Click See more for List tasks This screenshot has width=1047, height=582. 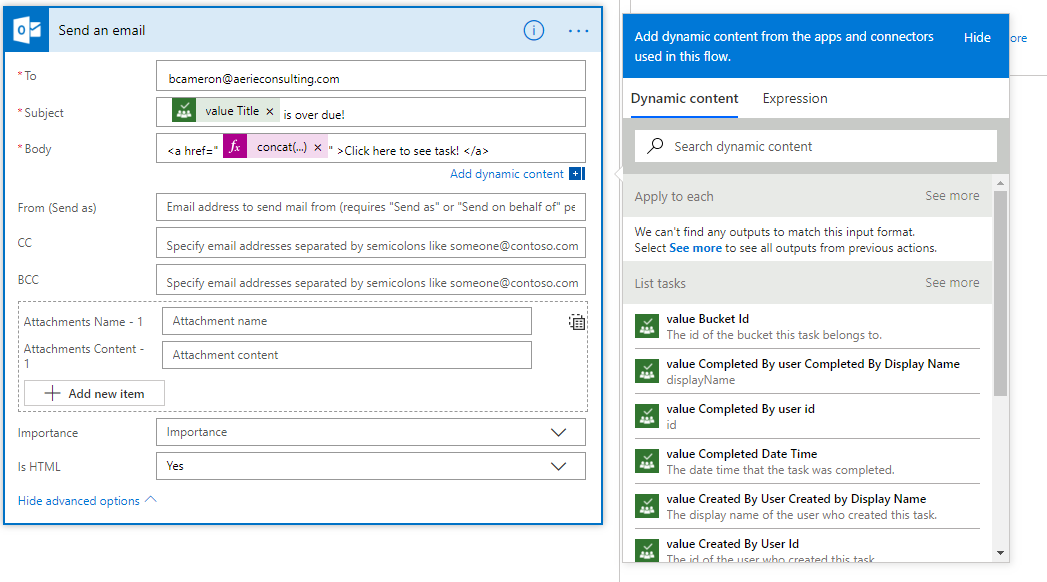[x=952, y=282]
